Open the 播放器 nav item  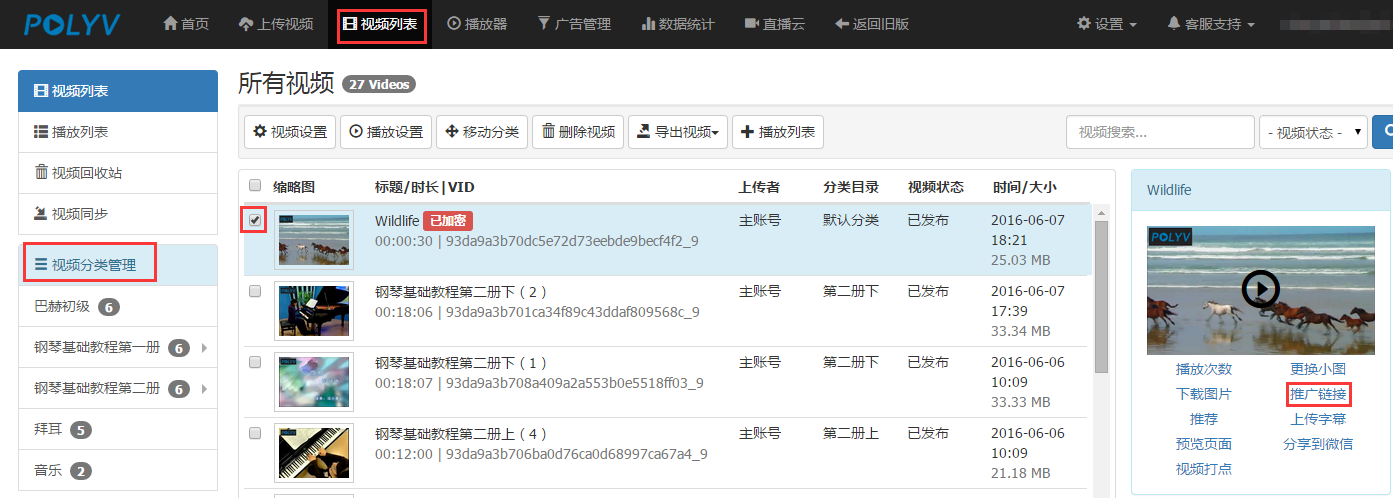tap(477, 24)
